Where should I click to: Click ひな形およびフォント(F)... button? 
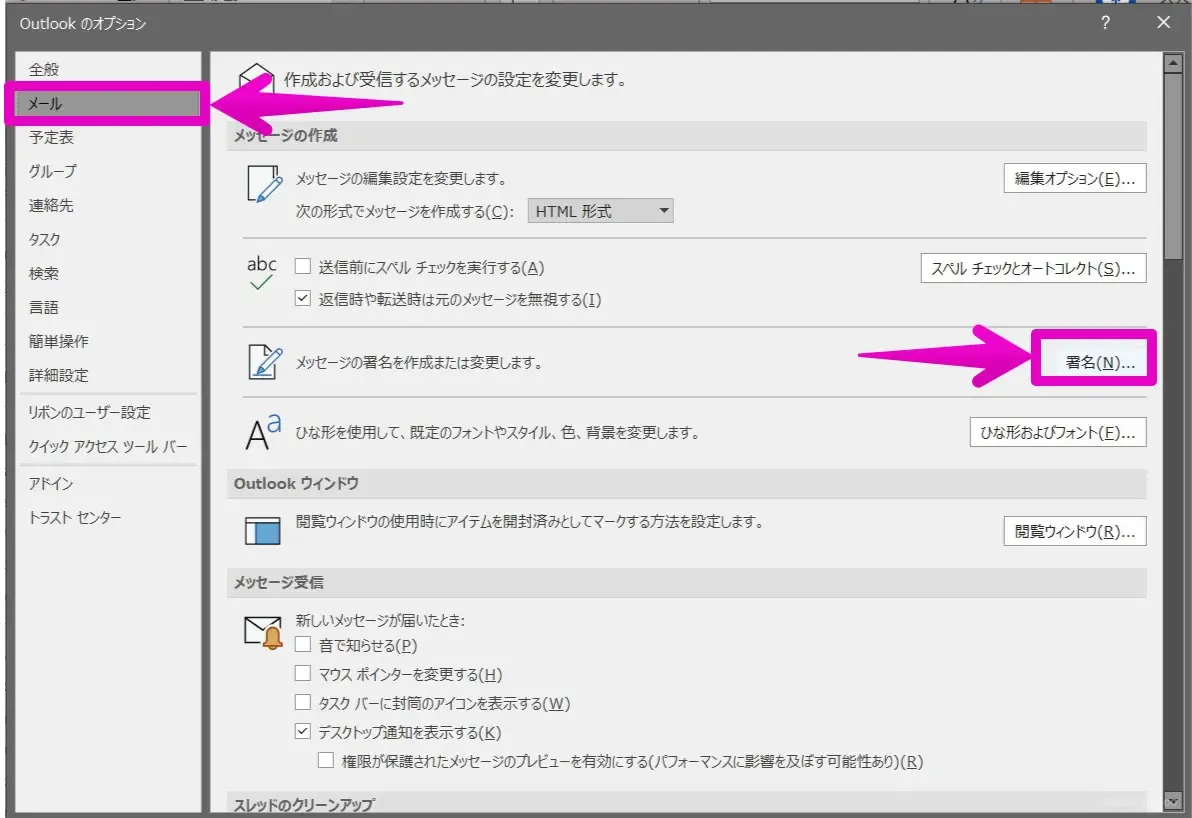(1058, 433)
